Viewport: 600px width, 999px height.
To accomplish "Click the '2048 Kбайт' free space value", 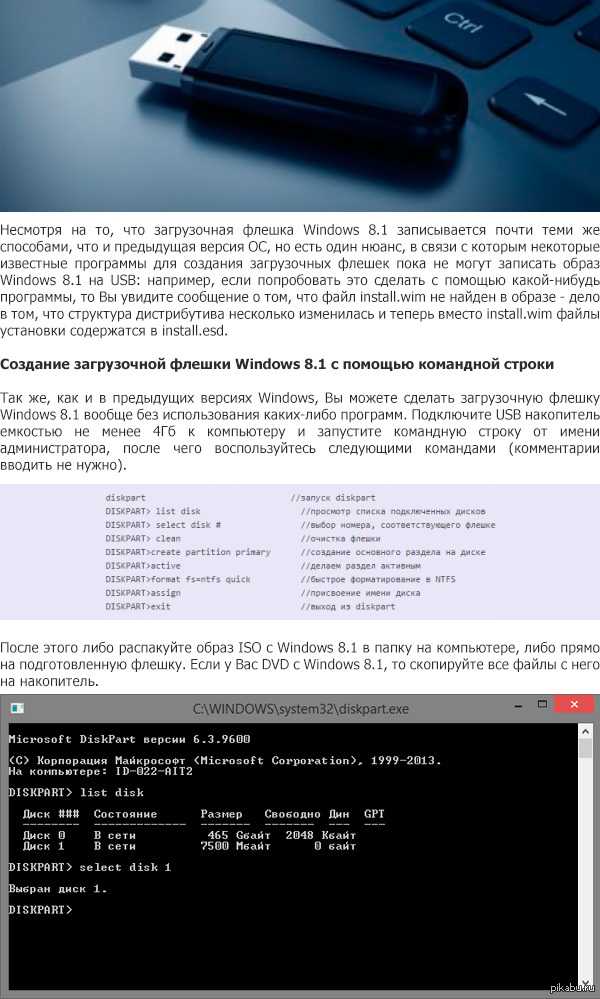I will (x=321, y=835).
